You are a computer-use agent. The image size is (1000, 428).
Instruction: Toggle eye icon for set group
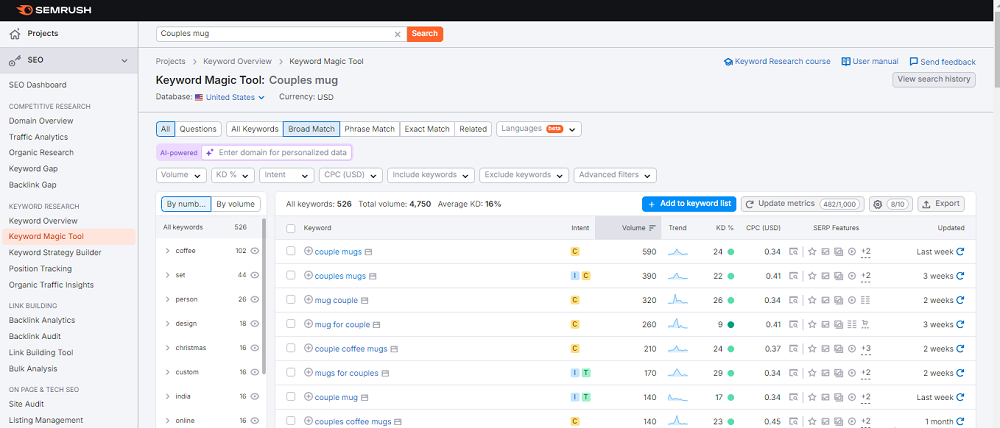[254, 275]
